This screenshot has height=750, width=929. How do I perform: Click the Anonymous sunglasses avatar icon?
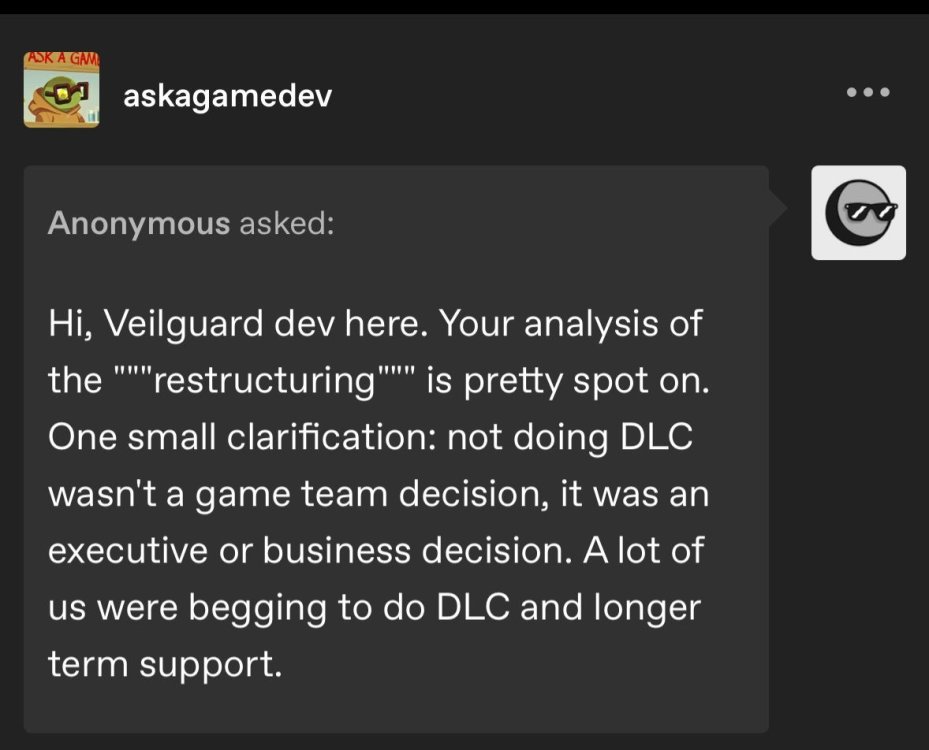pyautogui.click(x=858, y=213)
